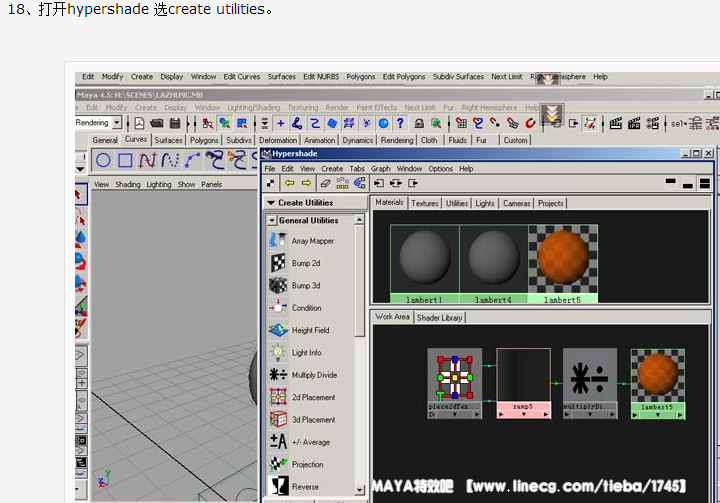The height and width of the screenshot is (503, 720).
Task: Open the Graph menu in Hypershade
Action: (x=380, y=169)
